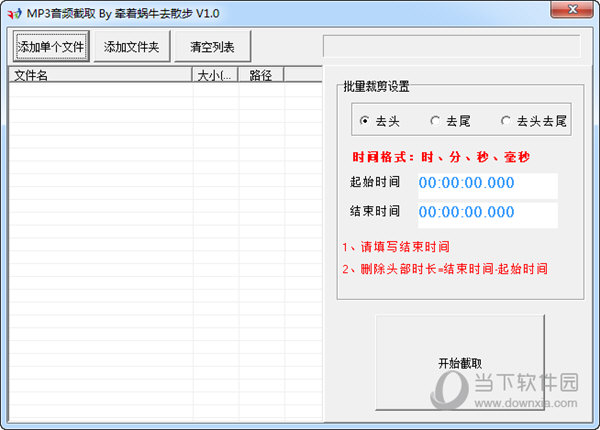Click the 添加单个文件 button
This screenshot has width=600, height=430.
[51, 47]
